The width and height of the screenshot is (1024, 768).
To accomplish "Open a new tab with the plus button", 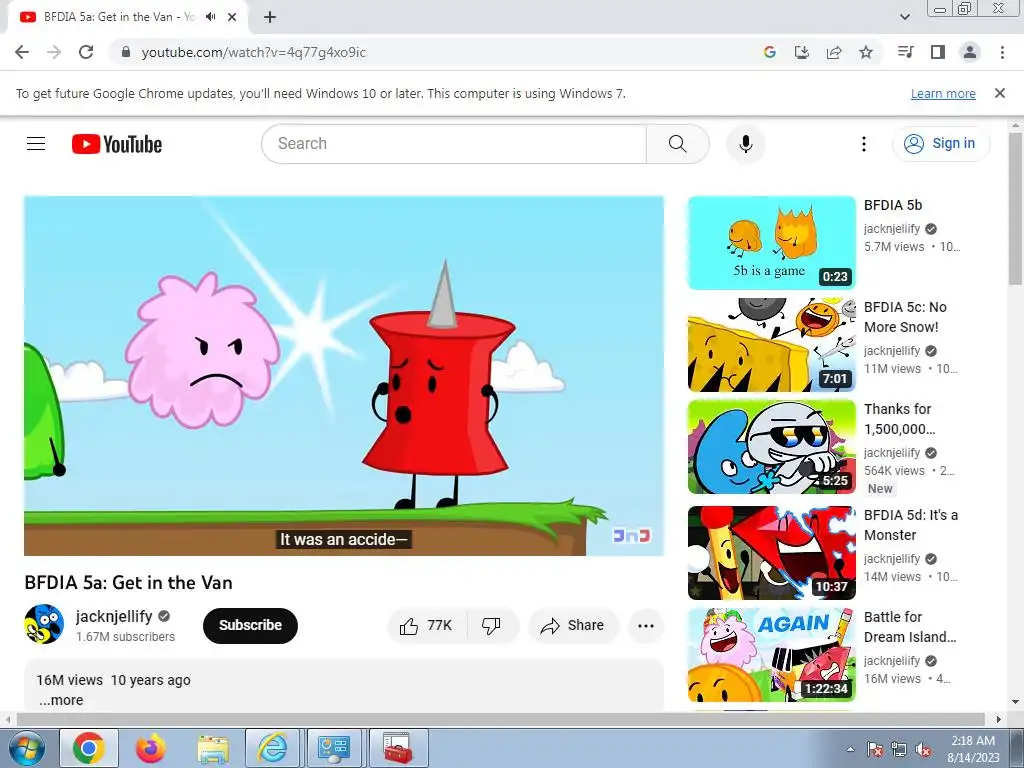I will pos(270,17).
